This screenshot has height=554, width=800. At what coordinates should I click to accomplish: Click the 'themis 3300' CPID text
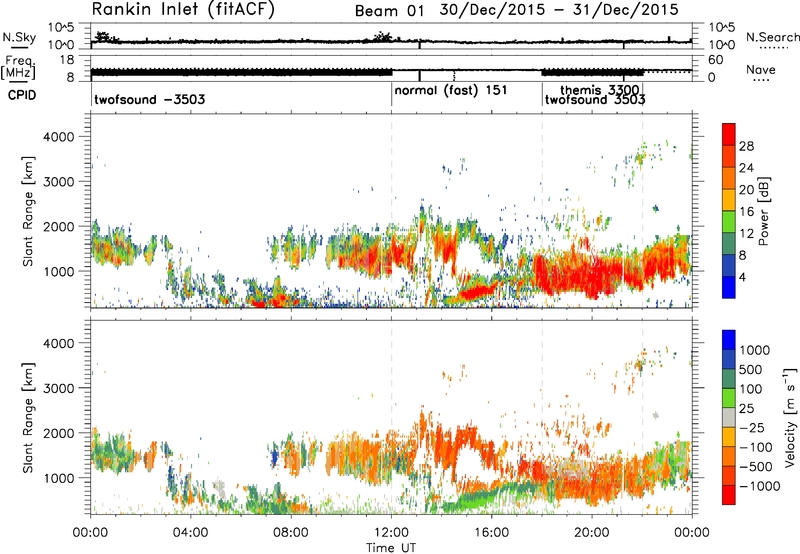tap(599, 90)
